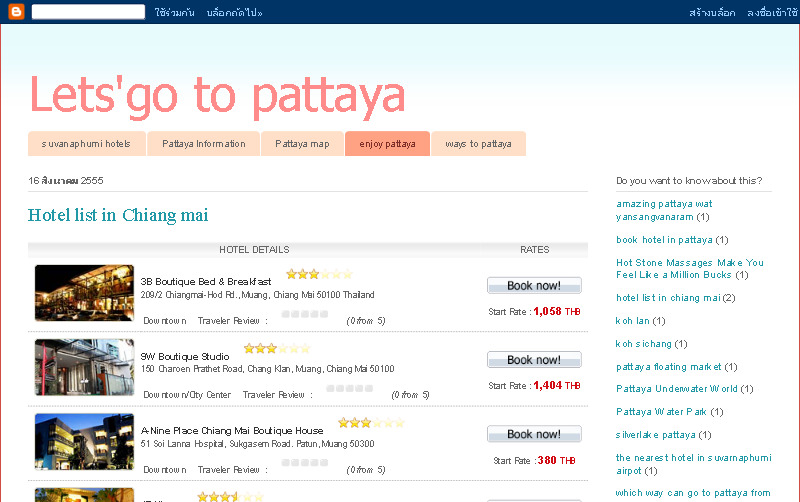Open the silverlake pattaya label
The image size is (800, 502).
coord(655,435)
